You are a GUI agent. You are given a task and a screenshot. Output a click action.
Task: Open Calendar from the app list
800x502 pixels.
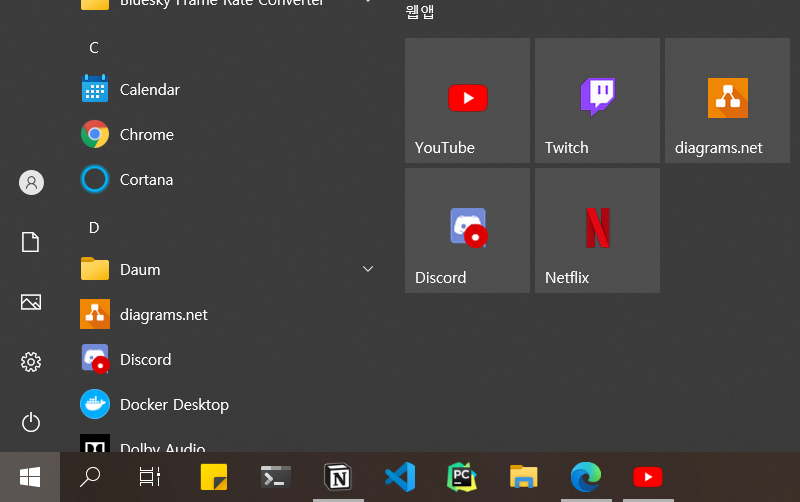click(x=227, y=89)
